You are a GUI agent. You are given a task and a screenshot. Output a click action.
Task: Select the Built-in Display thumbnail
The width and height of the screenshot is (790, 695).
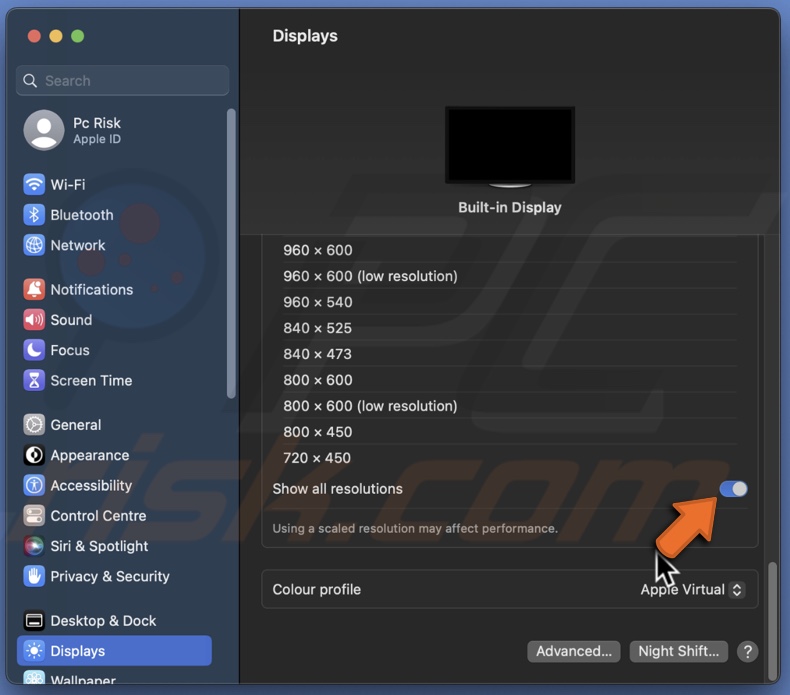click(510, 147)
